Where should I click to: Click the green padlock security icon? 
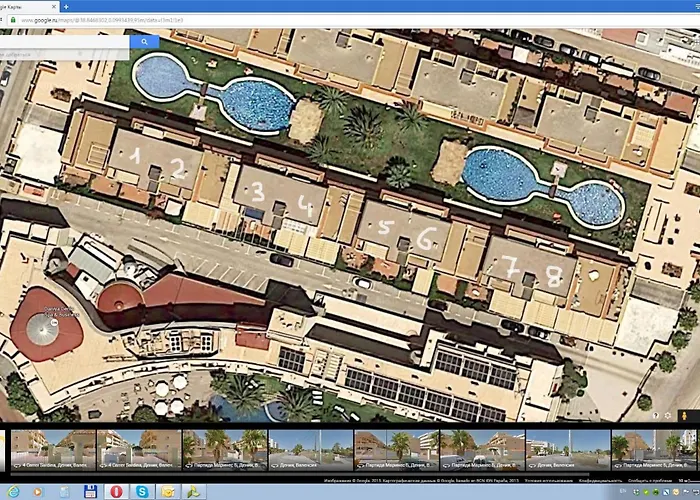(x=13, y=20)
